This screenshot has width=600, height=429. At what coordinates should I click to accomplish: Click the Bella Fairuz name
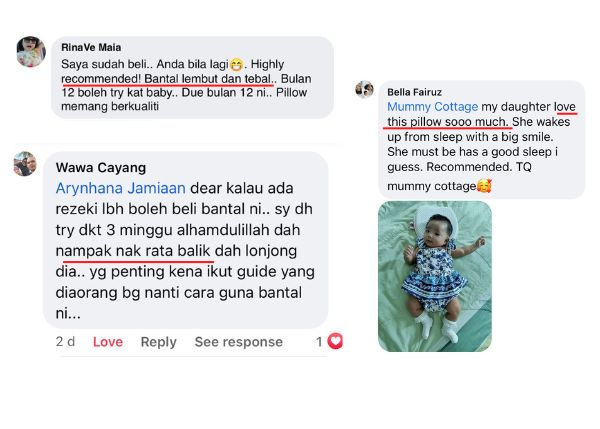coord(414,92)
